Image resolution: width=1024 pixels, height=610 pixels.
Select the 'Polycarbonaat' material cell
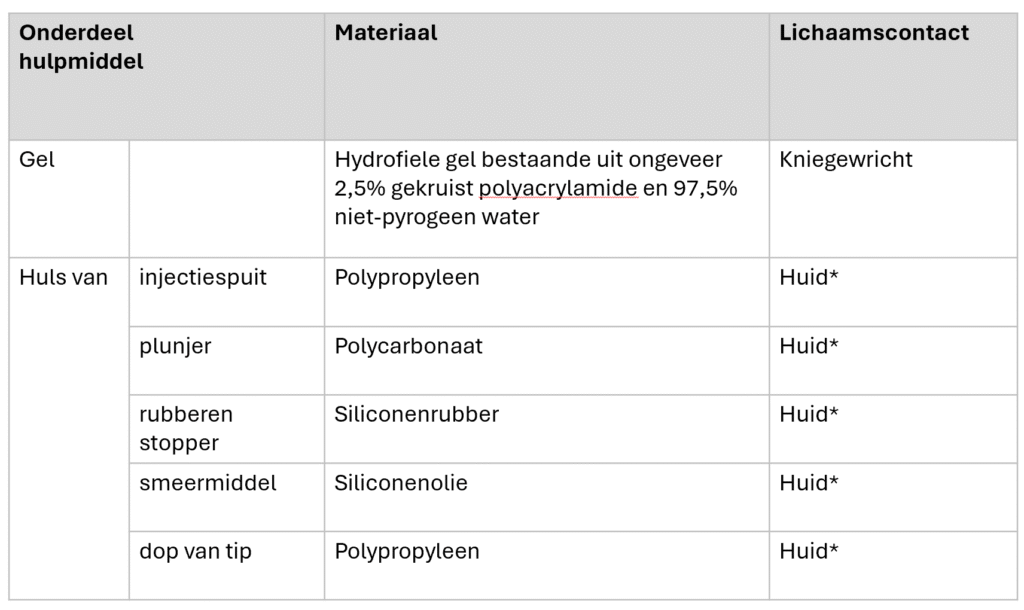[x=547, y=361]
